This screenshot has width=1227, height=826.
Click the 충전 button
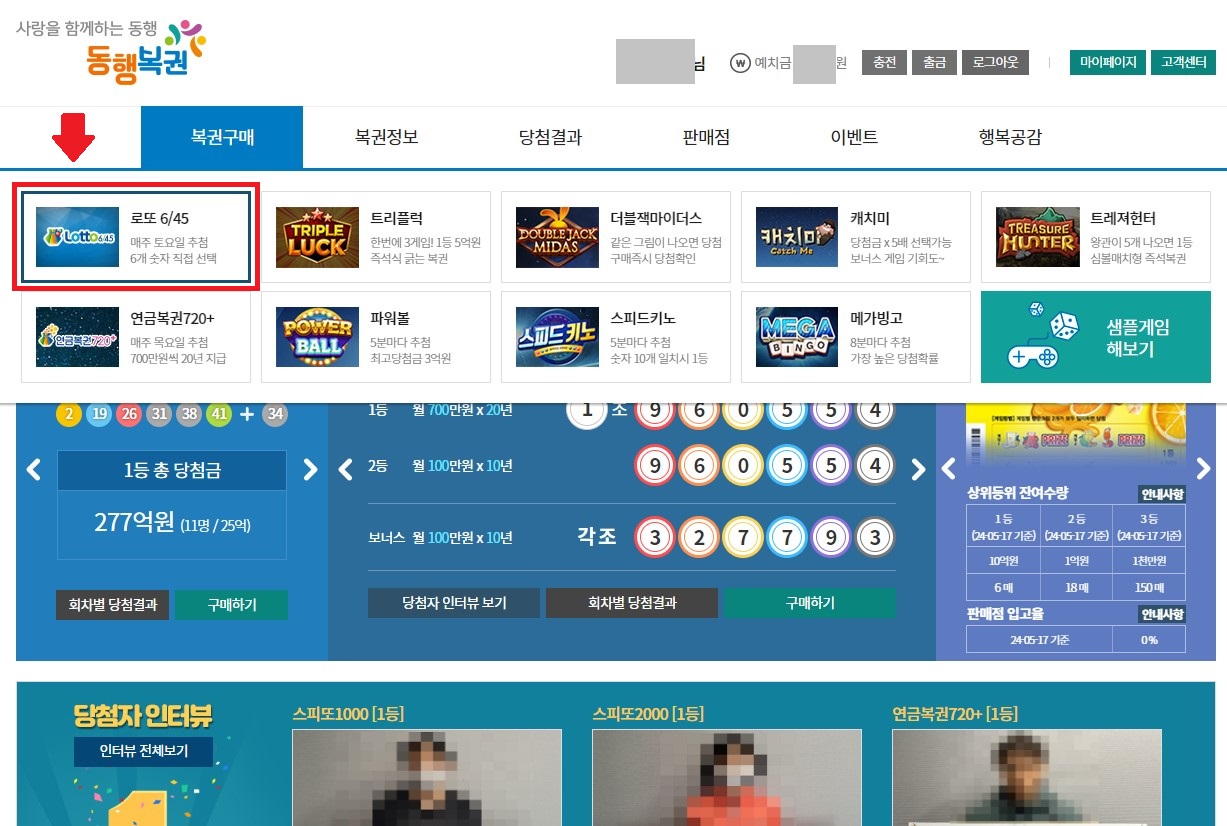pos(884,62)
